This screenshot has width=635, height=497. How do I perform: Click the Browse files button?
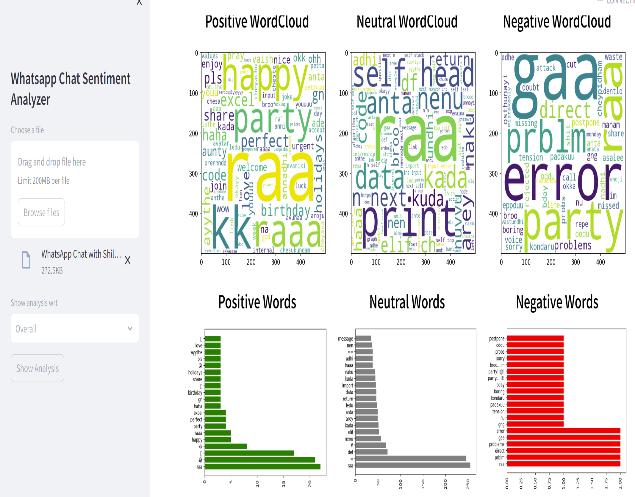pos(41,212)
